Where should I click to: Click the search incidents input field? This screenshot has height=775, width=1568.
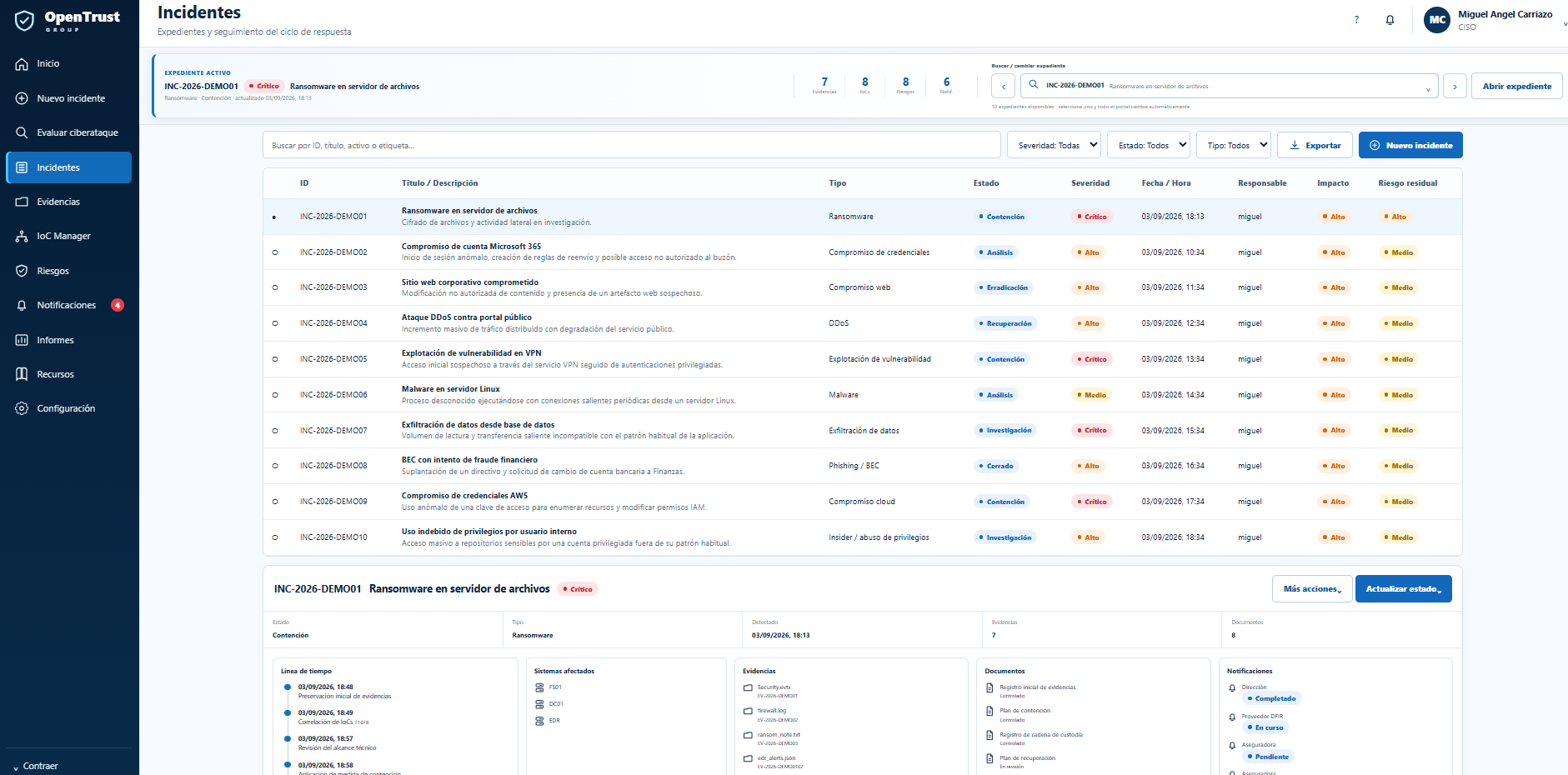pos(632,145)
